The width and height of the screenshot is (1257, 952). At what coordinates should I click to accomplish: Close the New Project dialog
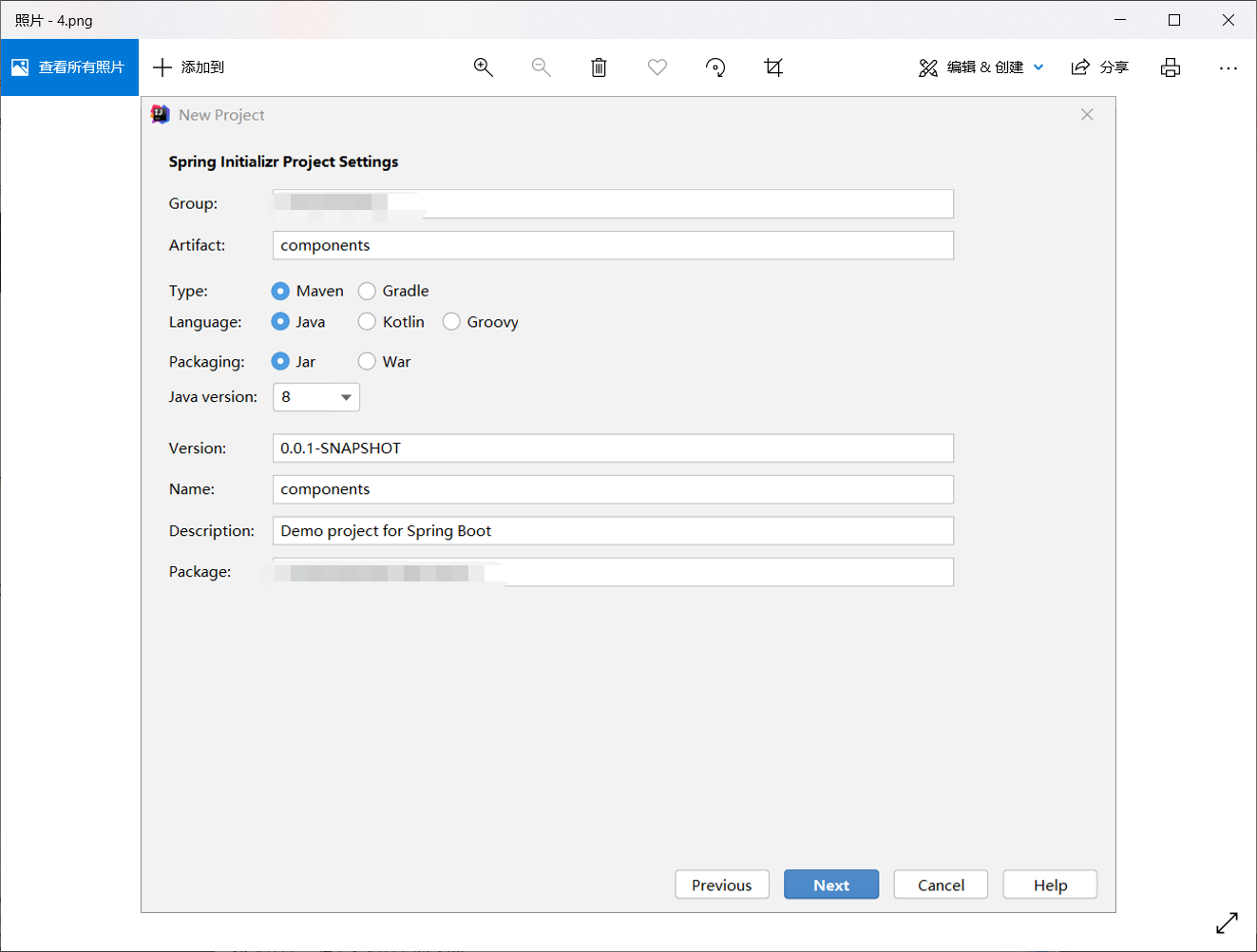tap(1087, 114)
